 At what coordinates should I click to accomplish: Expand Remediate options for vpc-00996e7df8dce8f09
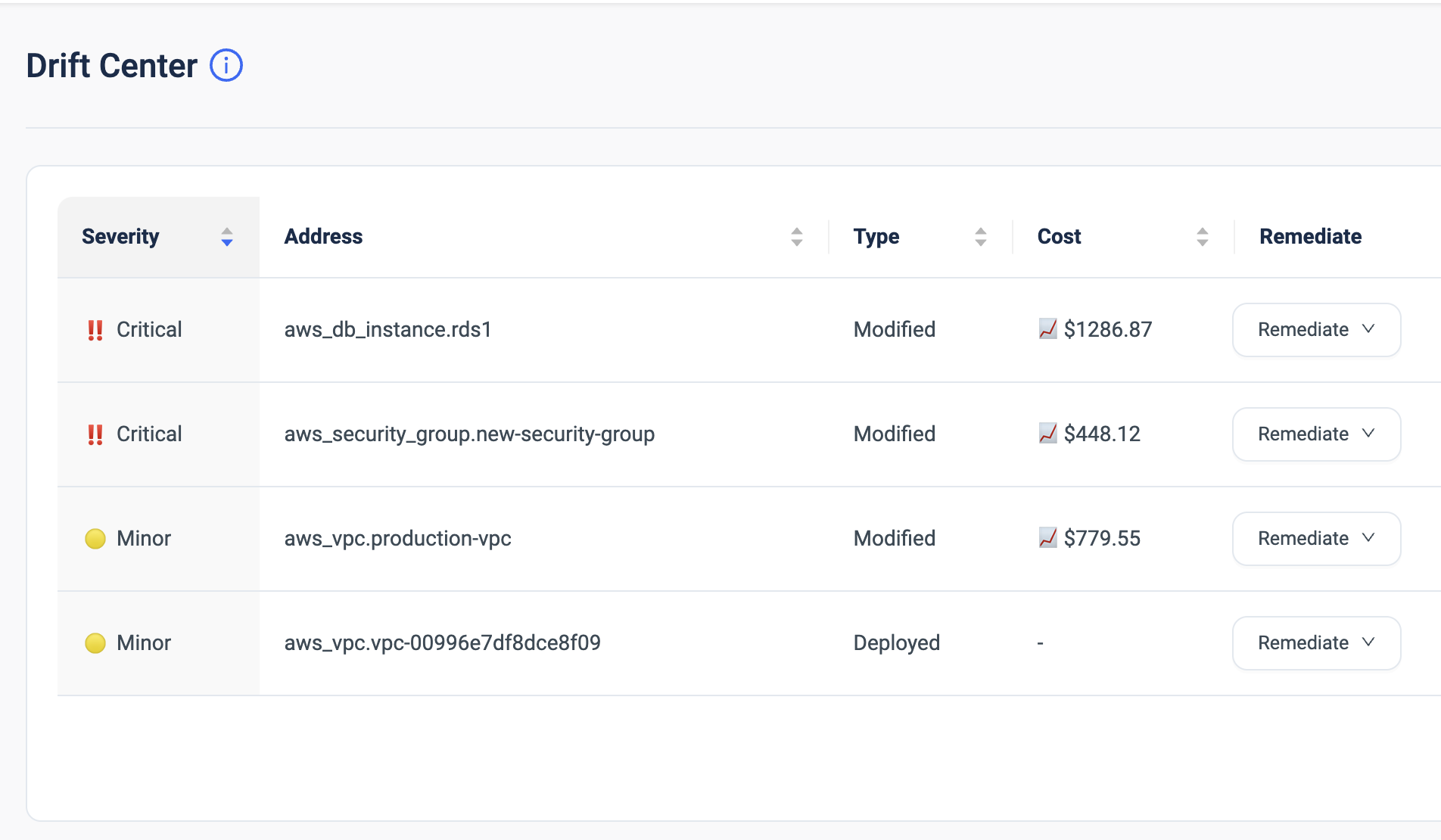[1316, 643]
